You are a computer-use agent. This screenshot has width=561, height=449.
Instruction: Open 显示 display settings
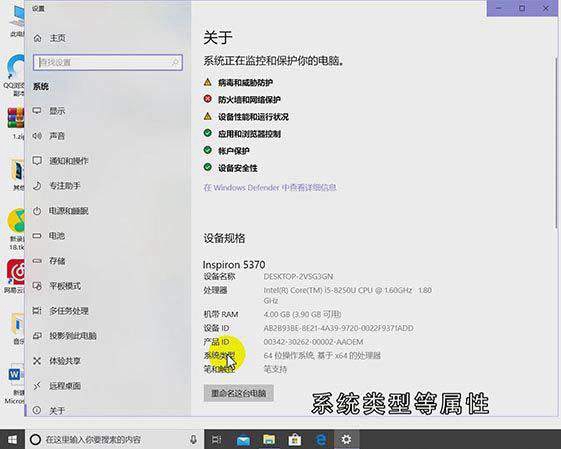coord(49,111)
